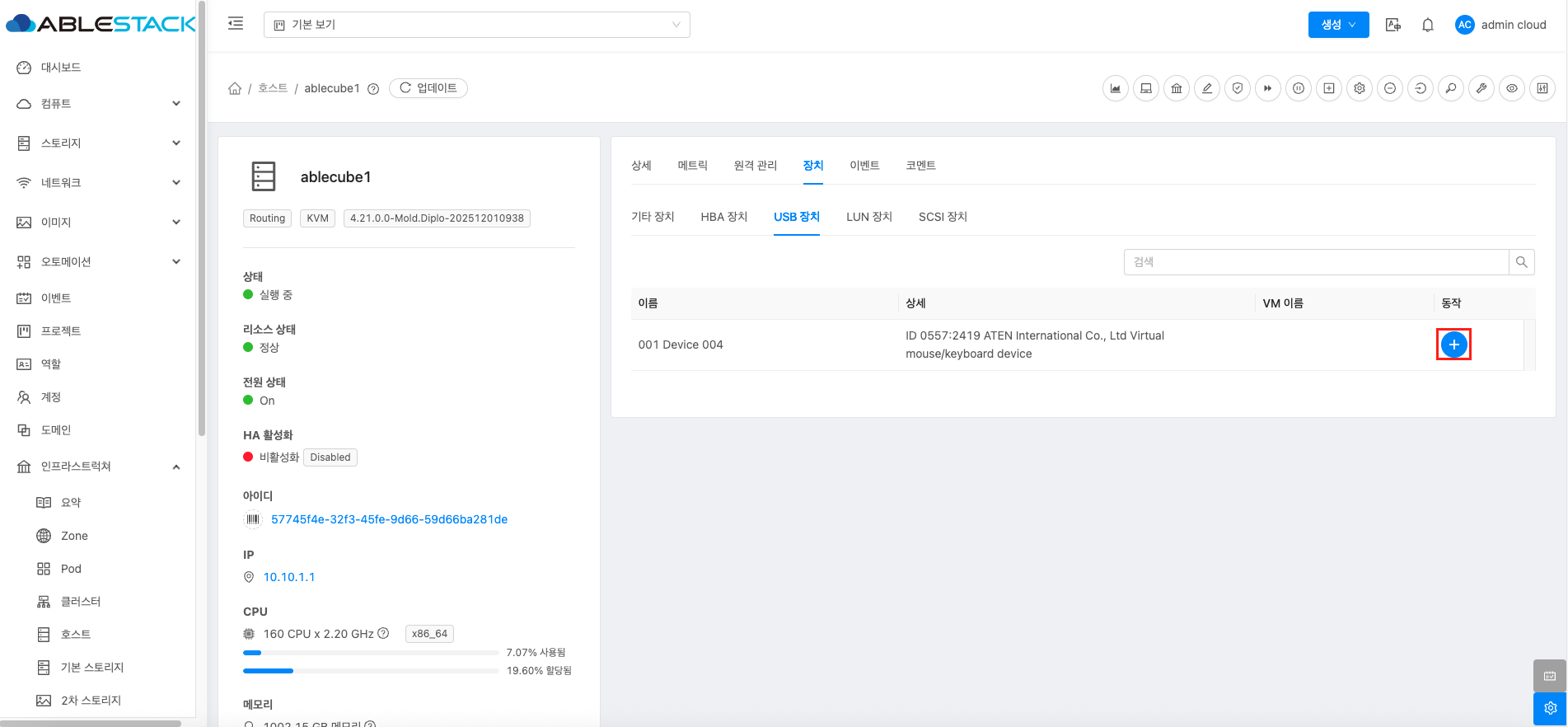Toggle the eye icon in host toolbar

point(1512,88)
